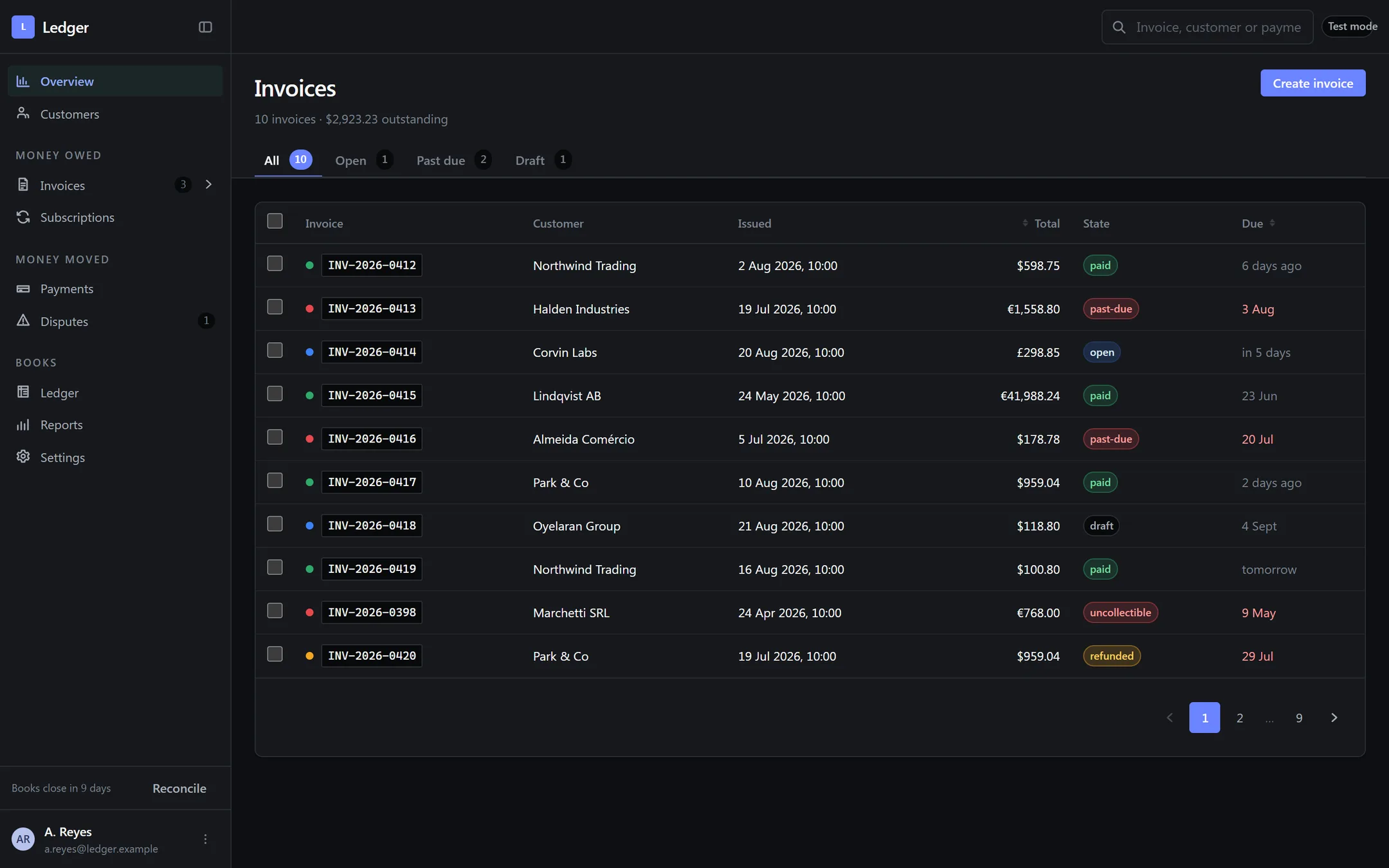Click the Customer column header
This screenshot has width=1389, height=868.
(x=558, y=223)
